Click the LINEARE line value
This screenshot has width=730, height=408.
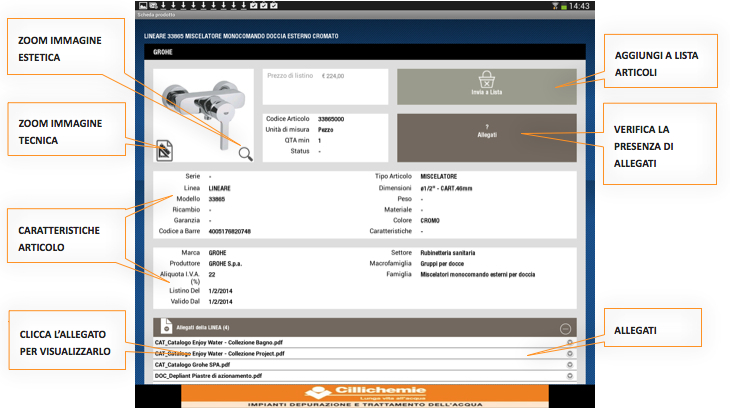tap(219, 189)
